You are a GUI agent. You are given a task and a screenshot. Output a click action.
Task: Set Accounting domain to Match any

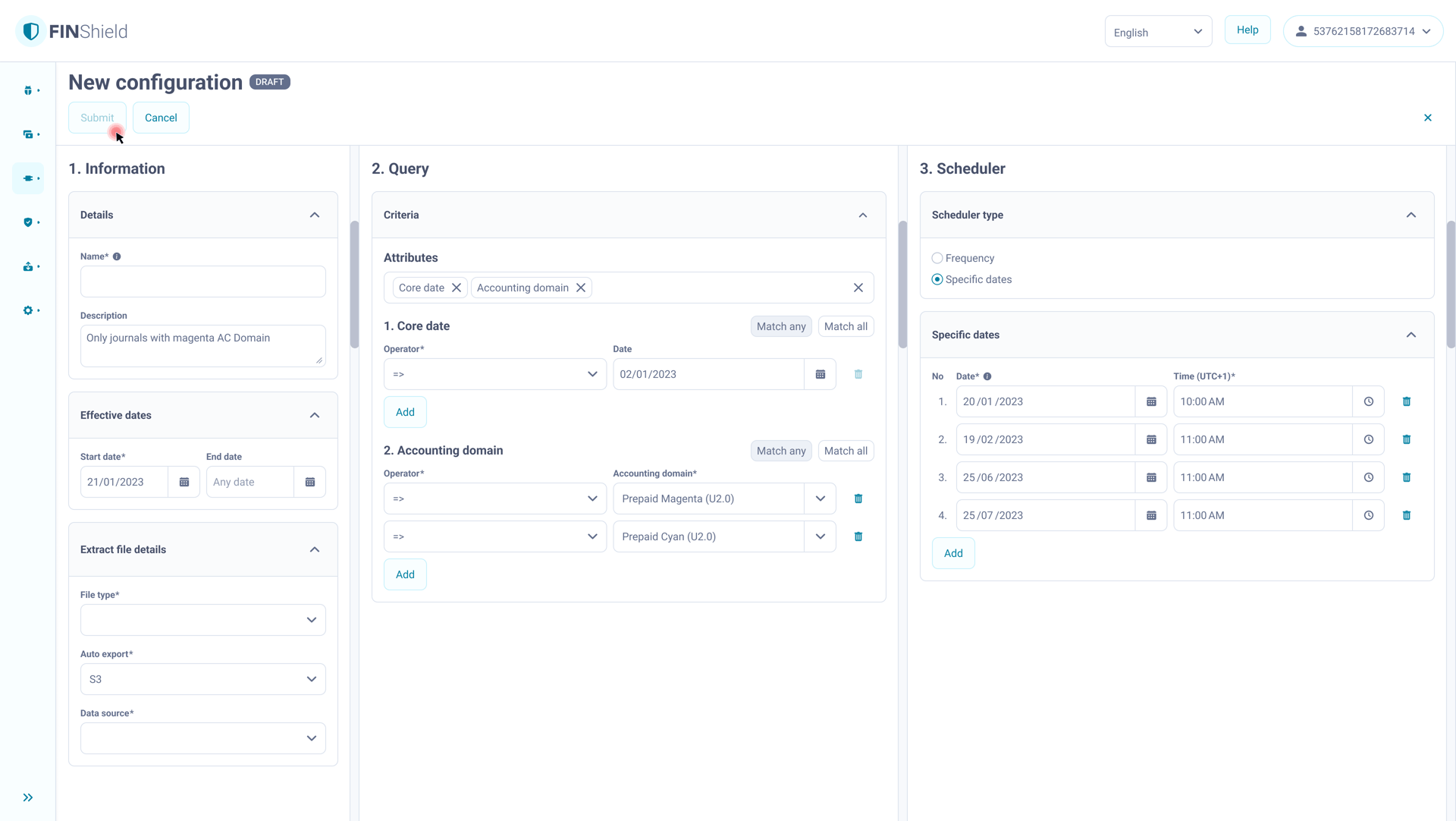(x=780, y=451)
